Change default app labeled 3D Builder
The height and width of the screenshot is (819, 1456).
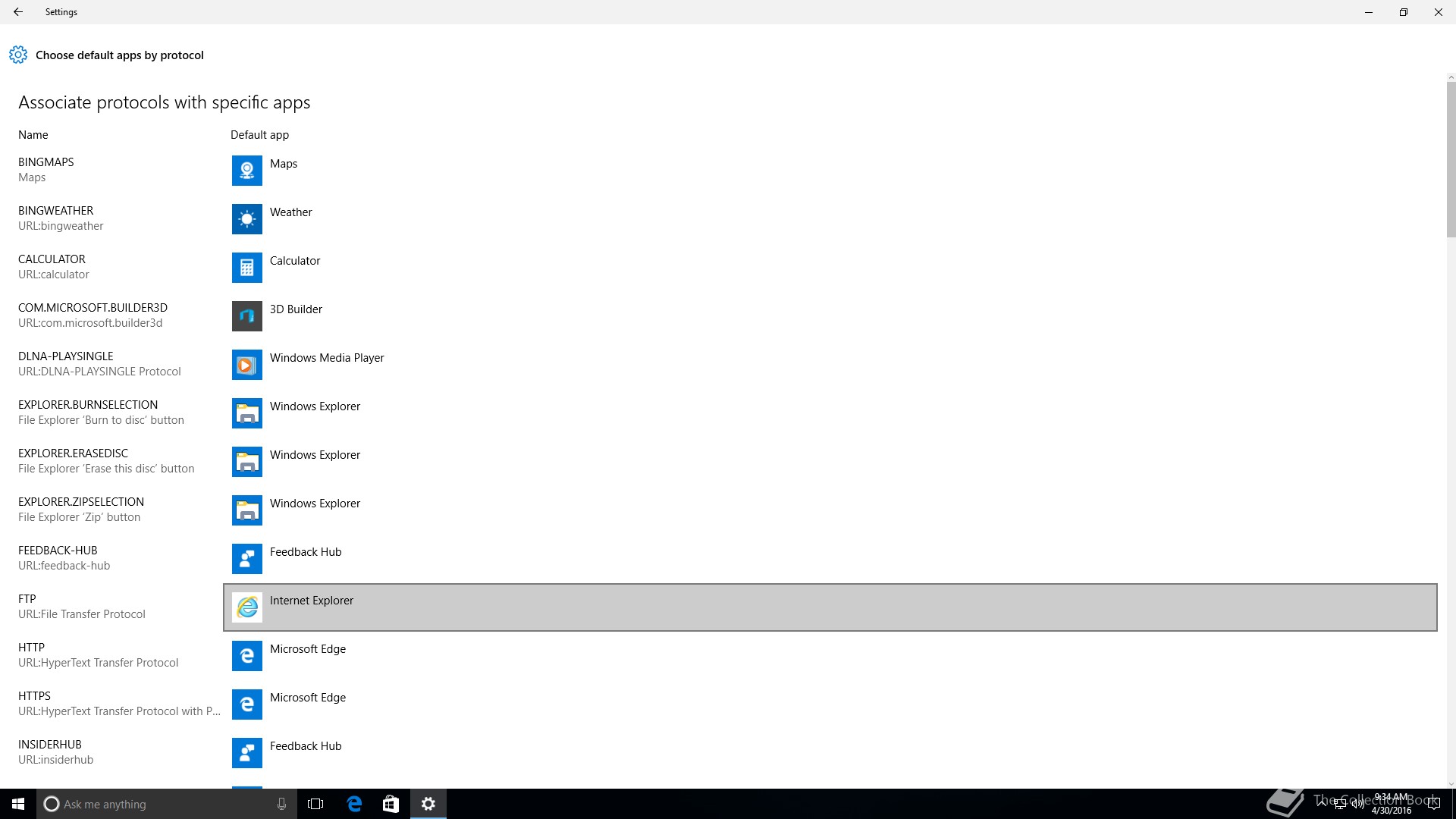tap(830, 316)
